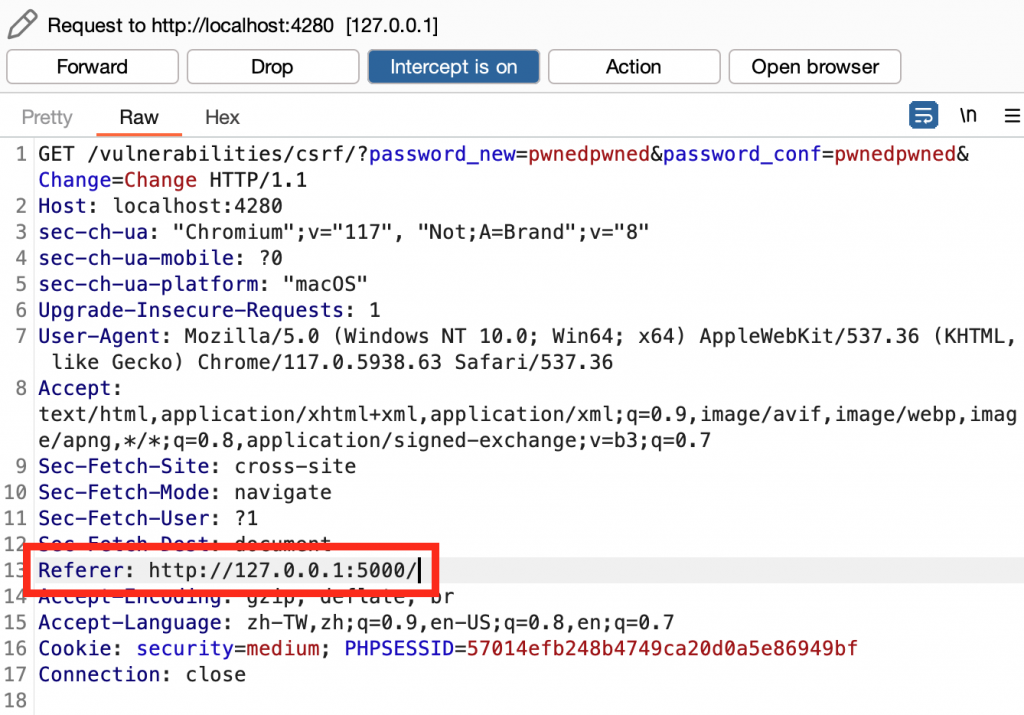Click the sec-ch-ua-mobile: ?0 line
The image size is (1024, 715).
(x=160, y=259)
